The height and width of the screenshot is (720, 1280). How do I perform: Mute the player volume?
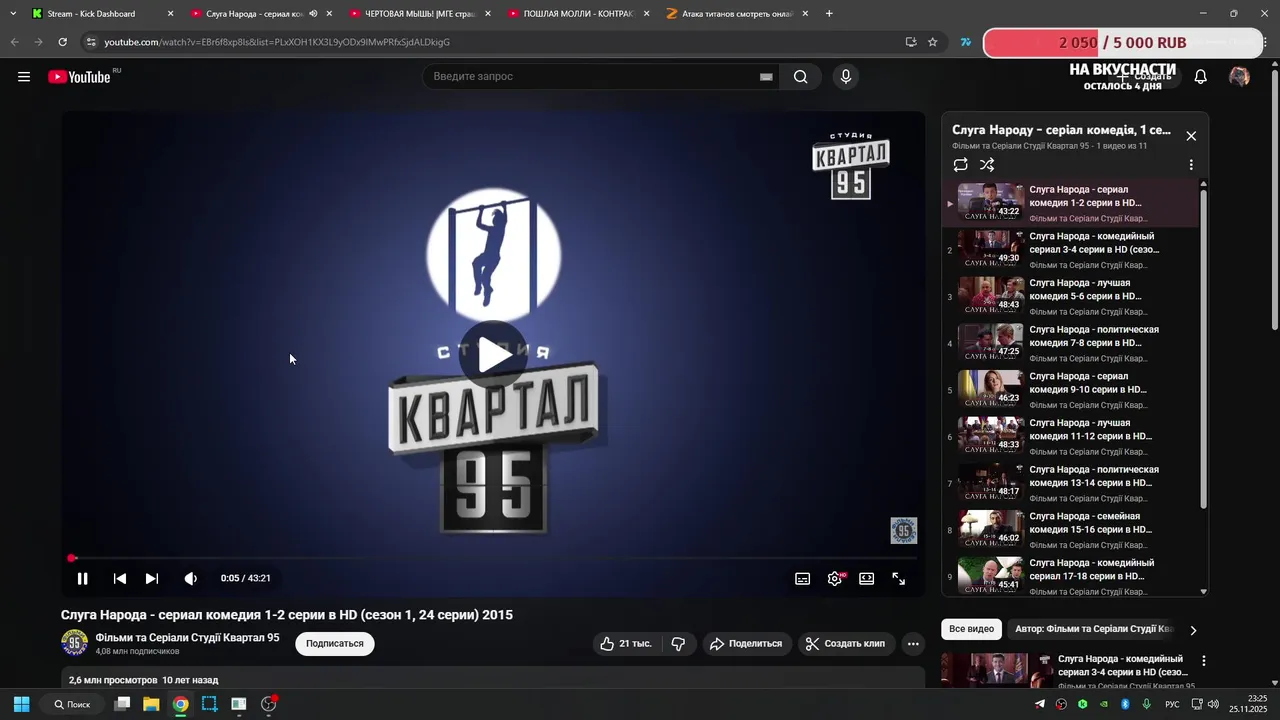click(x=191, y=578)
